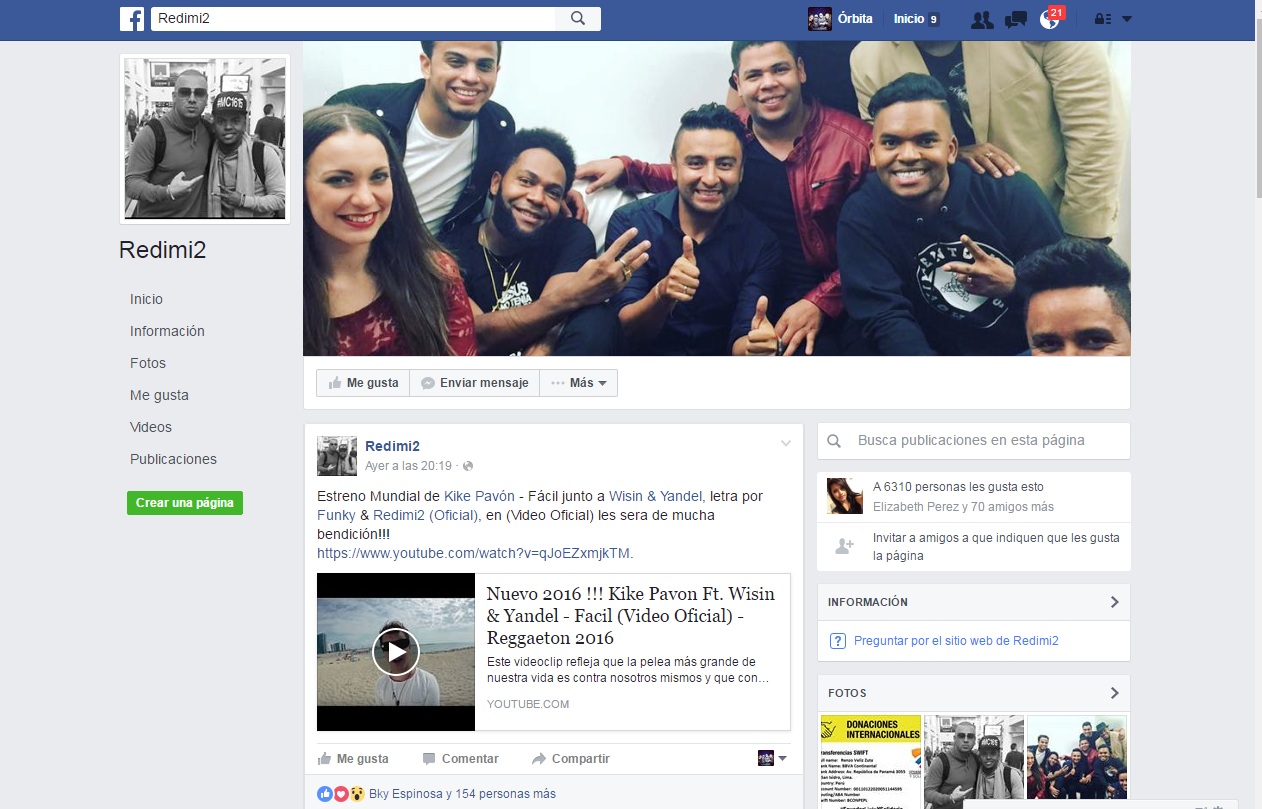This screenshot has height=809, width=1262.
Task: Click the public audience globe icon on post
Action: coord(468,466)
